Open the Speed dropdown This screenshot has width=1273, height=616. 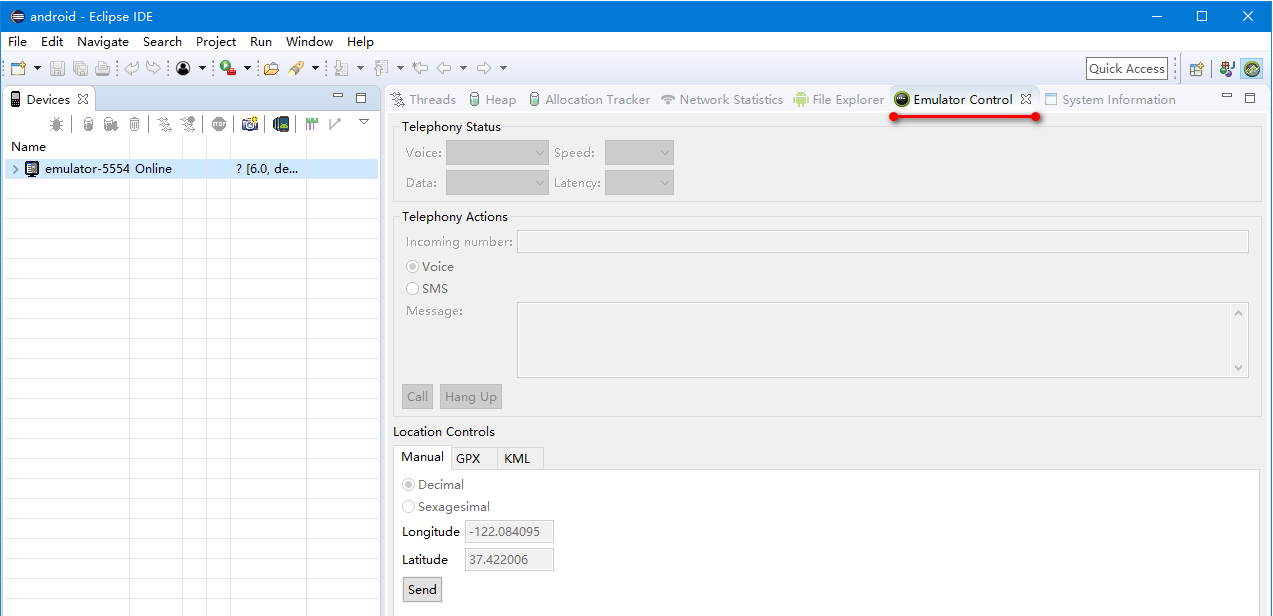(x=639, y=153)
